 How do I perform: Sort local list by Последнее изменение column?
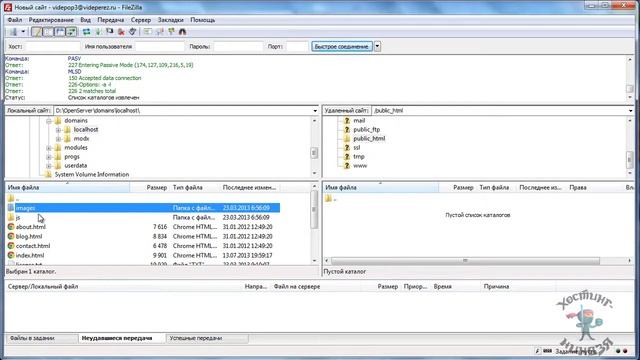(x=249, y=188)
